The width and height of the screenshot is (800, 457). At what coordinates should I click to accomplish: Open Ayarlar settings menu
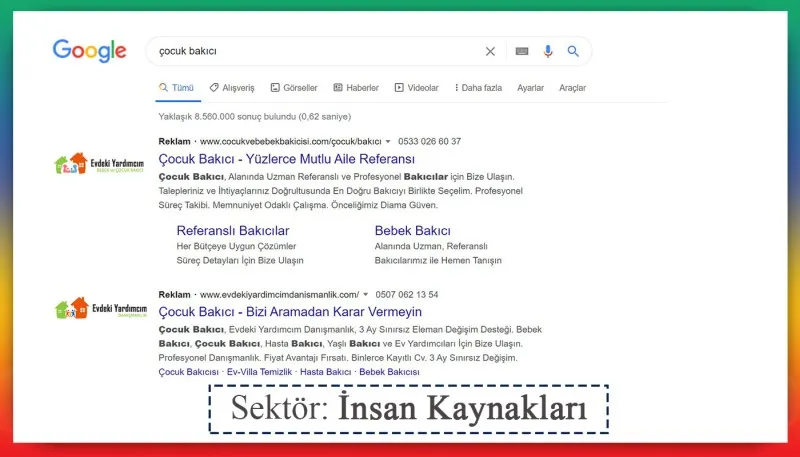[531, 88]
